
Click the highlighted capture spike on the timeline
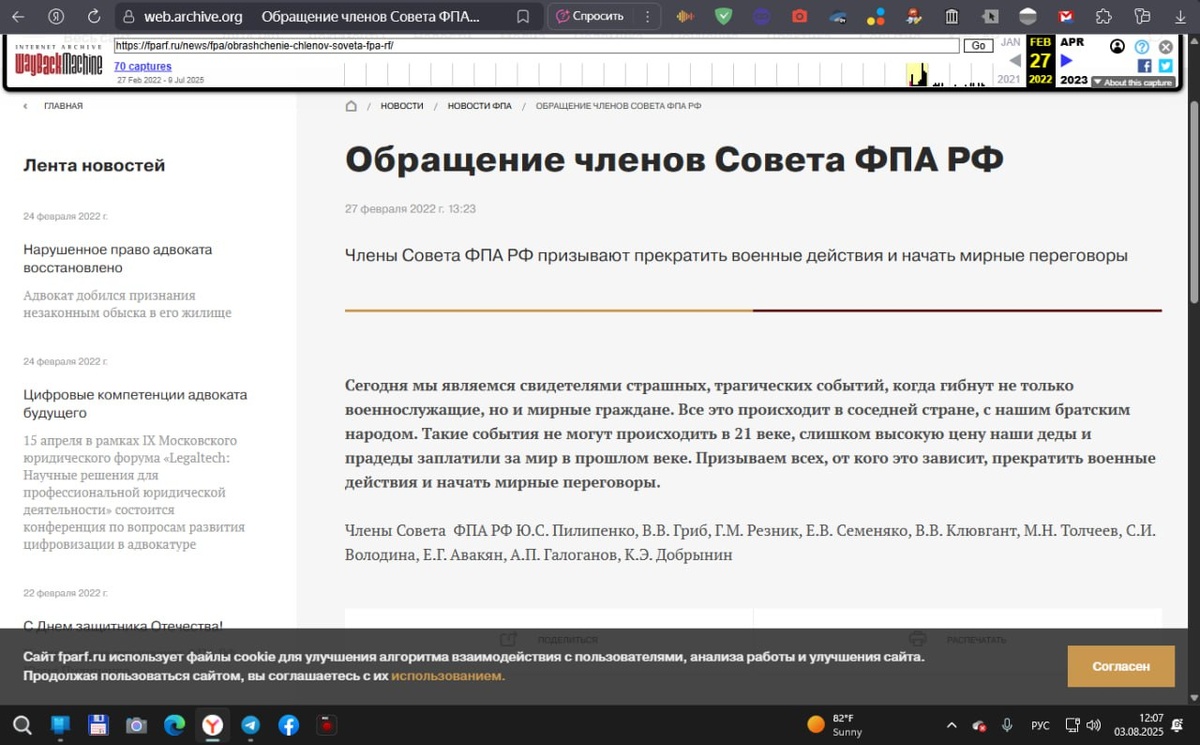pos(916,74)
